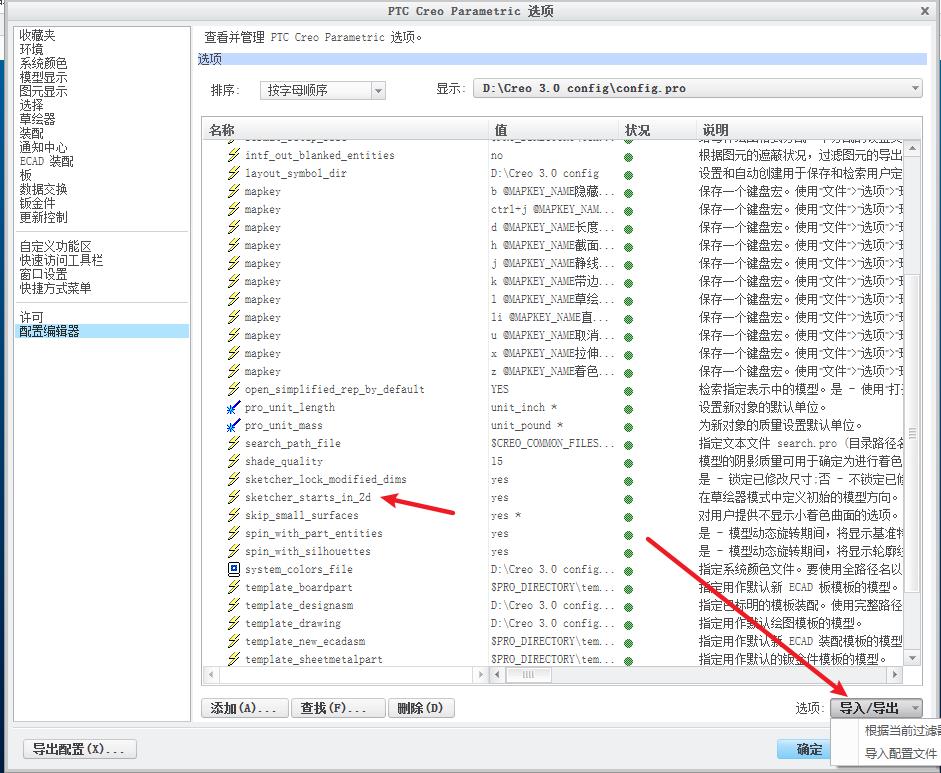This screenshot has width=941, height=773.
Task: Open 快速访问工具栏 category
Action: click(61, 260)
